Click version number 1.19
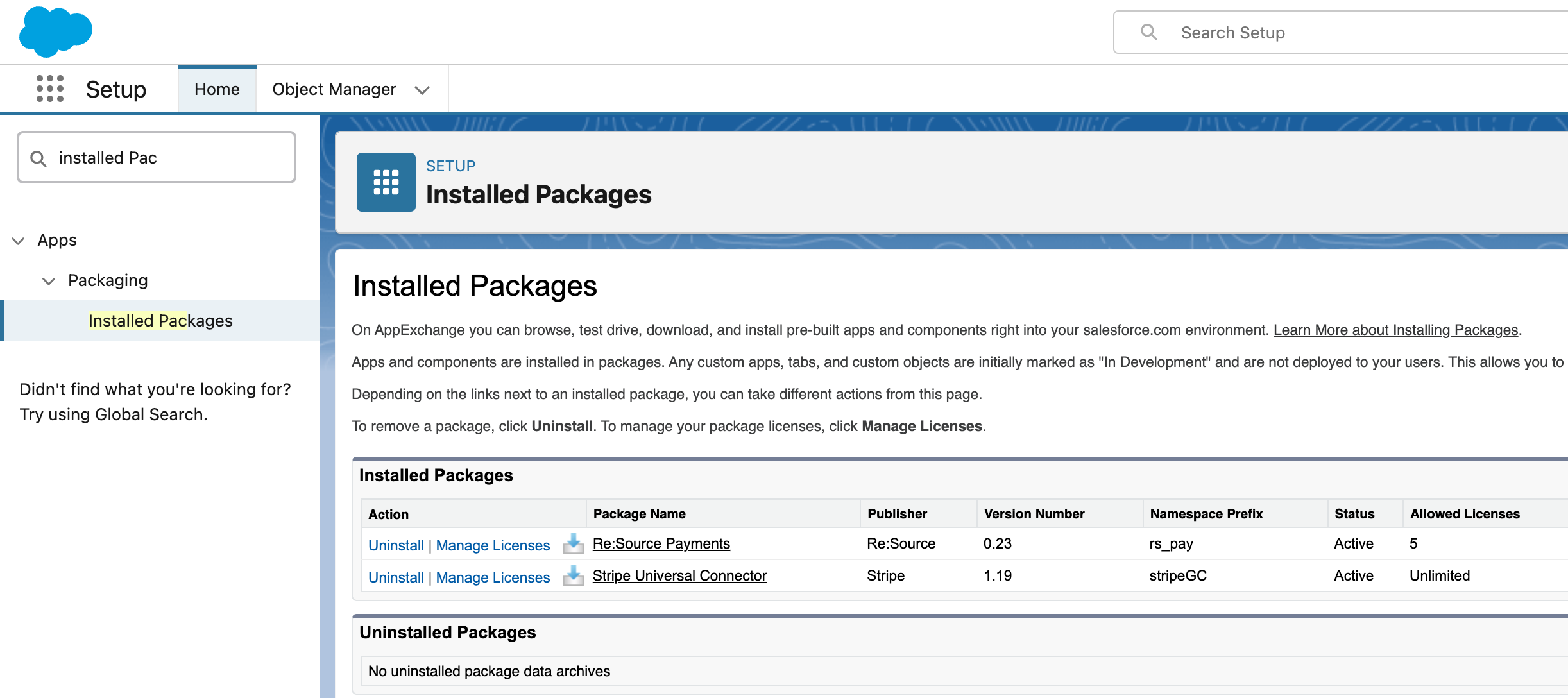 coord(998,575)
